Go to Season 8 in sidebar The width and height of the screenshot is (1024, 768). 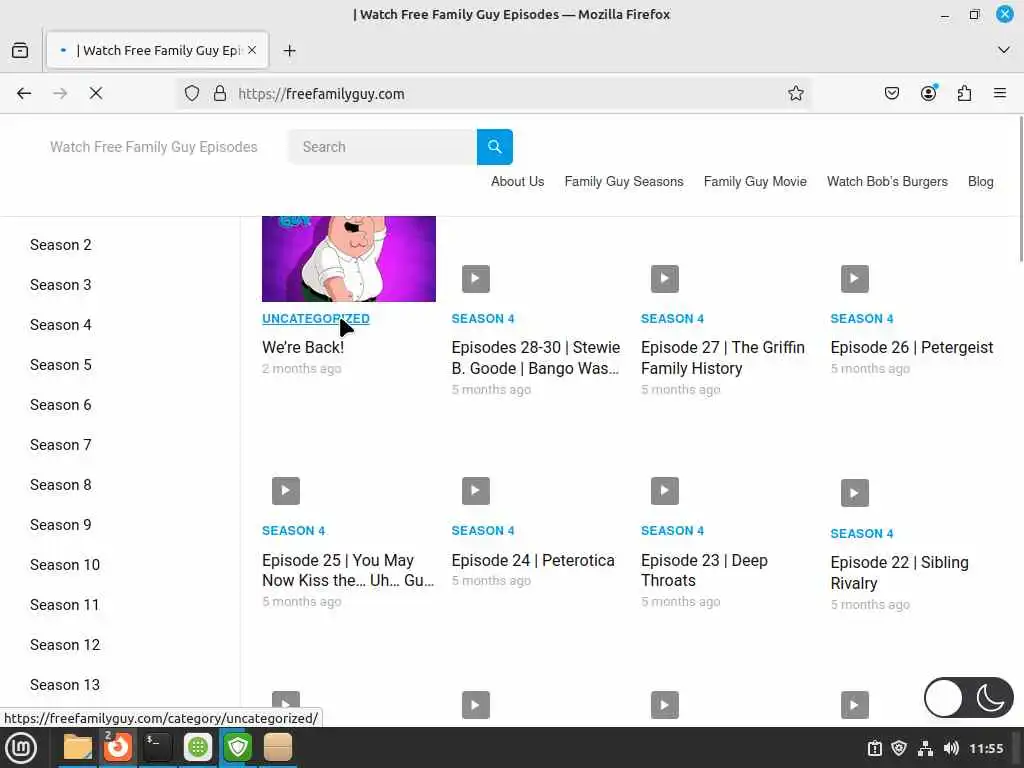[61, 485]
